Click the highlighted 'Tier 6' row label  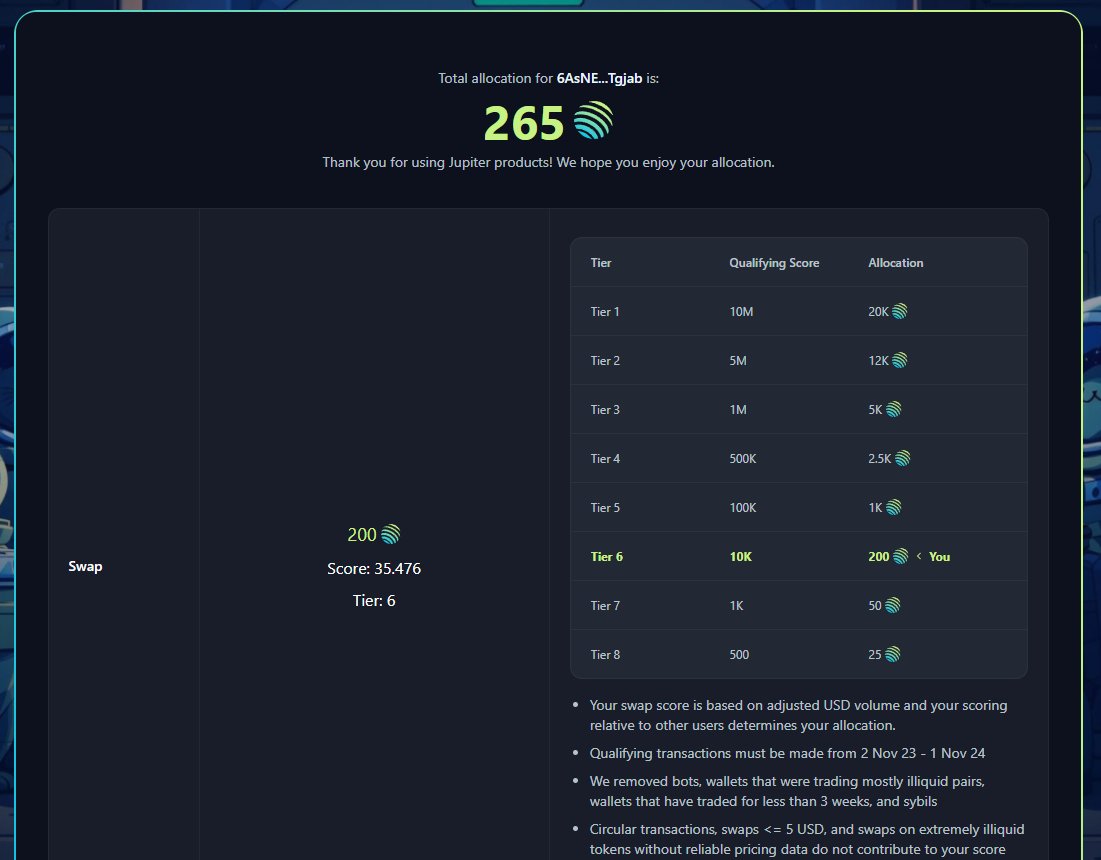pyautogui.click(x=607, y=557)
